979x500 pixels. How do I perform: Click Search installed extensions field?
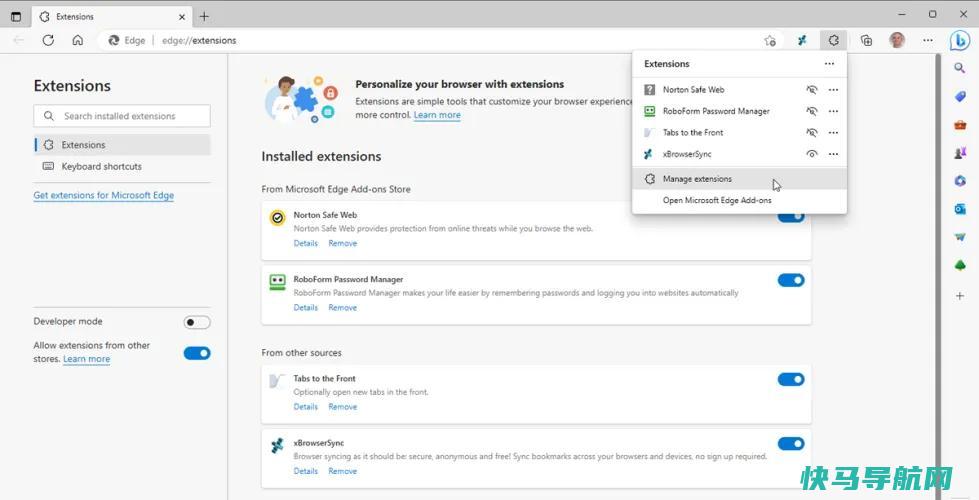[122, 116]
